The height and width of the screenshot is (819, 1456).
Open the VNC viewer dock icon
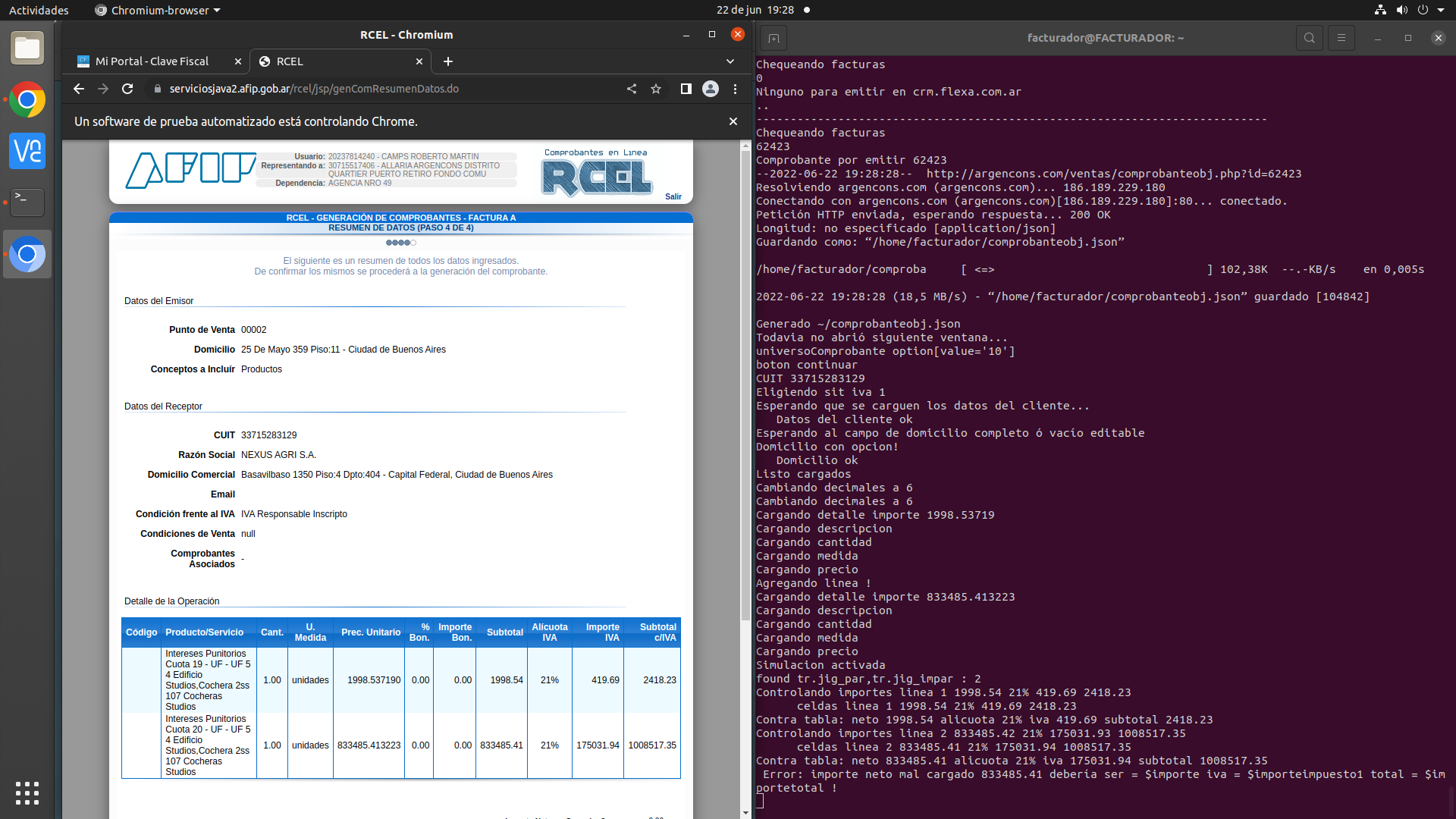click(27, 151)
